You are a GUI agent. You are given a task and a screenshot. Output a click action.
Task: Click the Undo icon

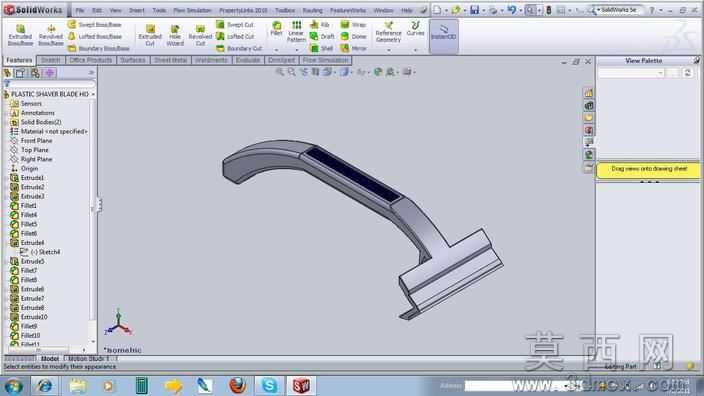(511, 10)
